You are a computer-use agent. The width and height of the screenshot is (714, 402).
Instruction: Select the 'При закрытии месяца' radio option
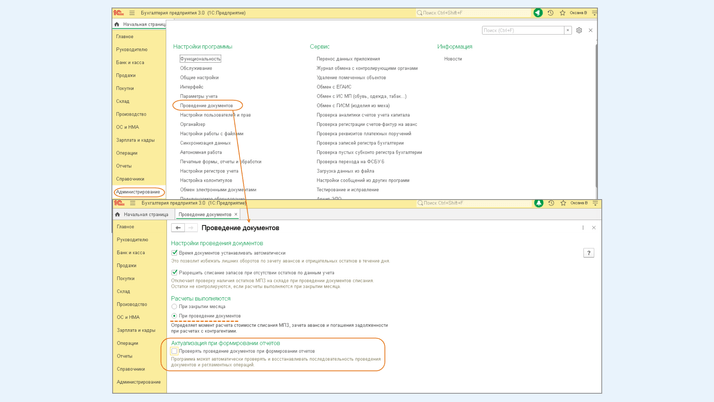(x=174, y=307)
